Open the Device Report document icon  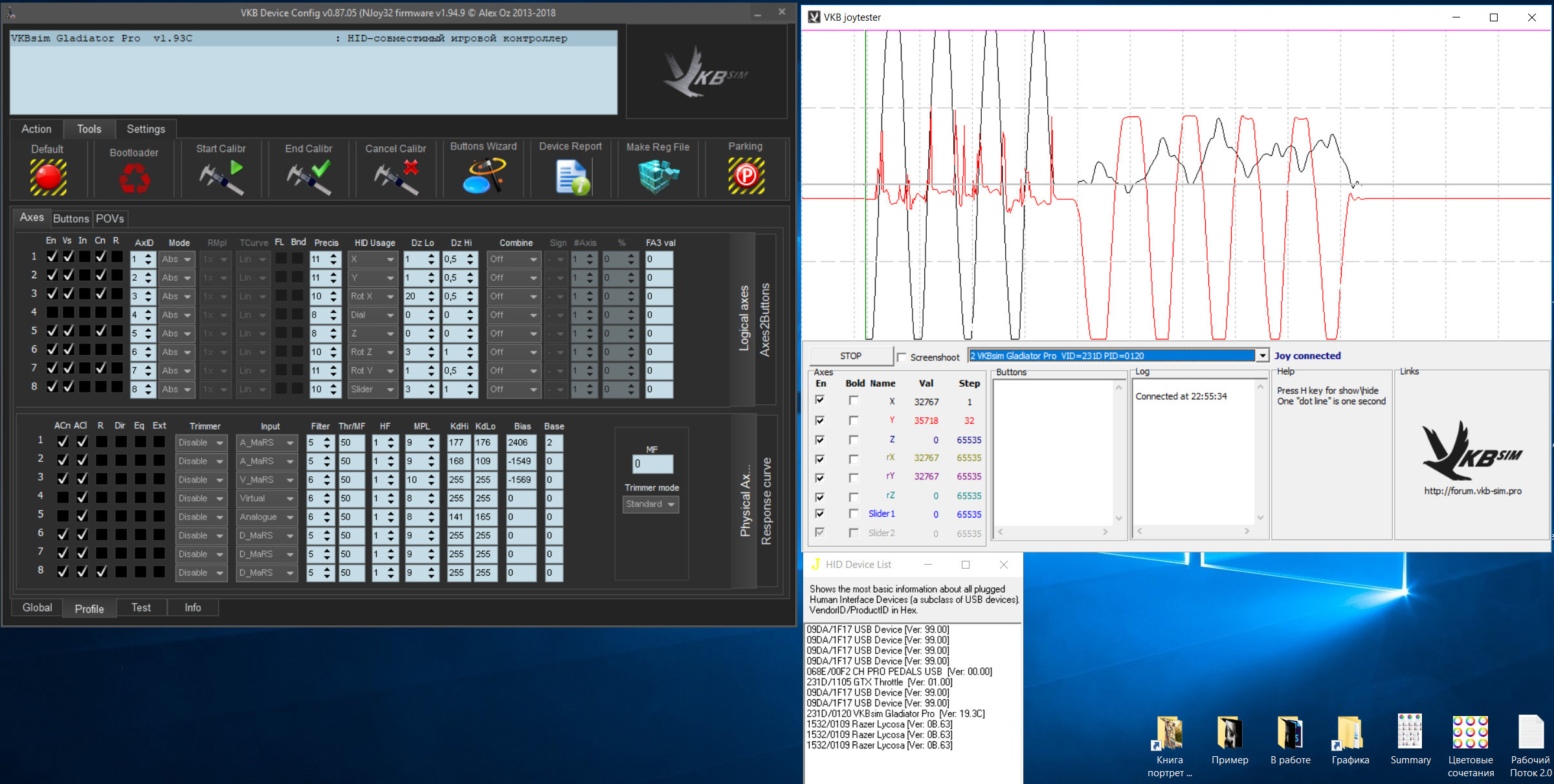571,177
